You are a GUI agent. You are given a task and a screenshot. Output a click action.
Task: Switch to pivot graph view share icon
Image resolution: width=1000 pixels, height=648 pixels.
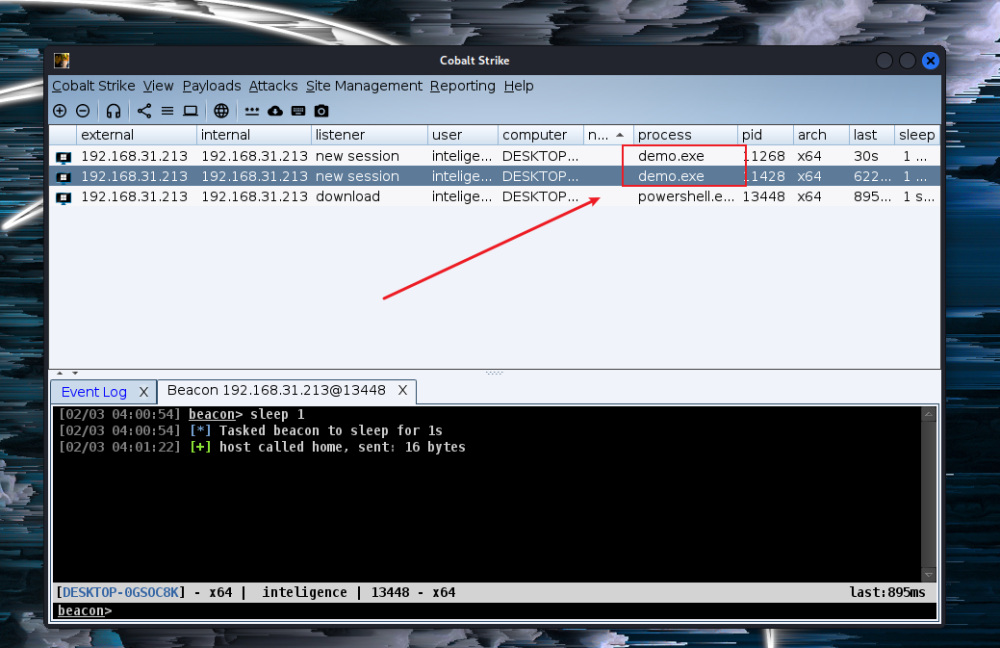(145, 111)
